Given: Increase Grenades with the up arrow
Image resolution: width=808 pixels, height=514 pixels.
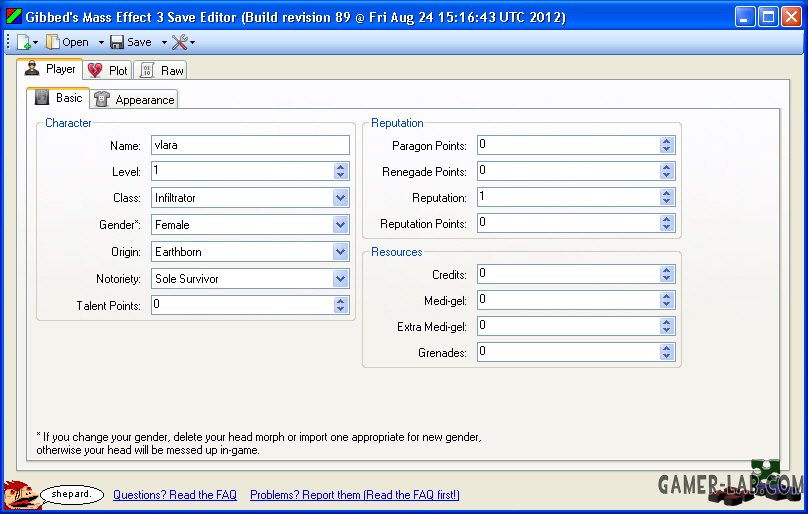Looking at the screenshot, I should pos(666,347).
